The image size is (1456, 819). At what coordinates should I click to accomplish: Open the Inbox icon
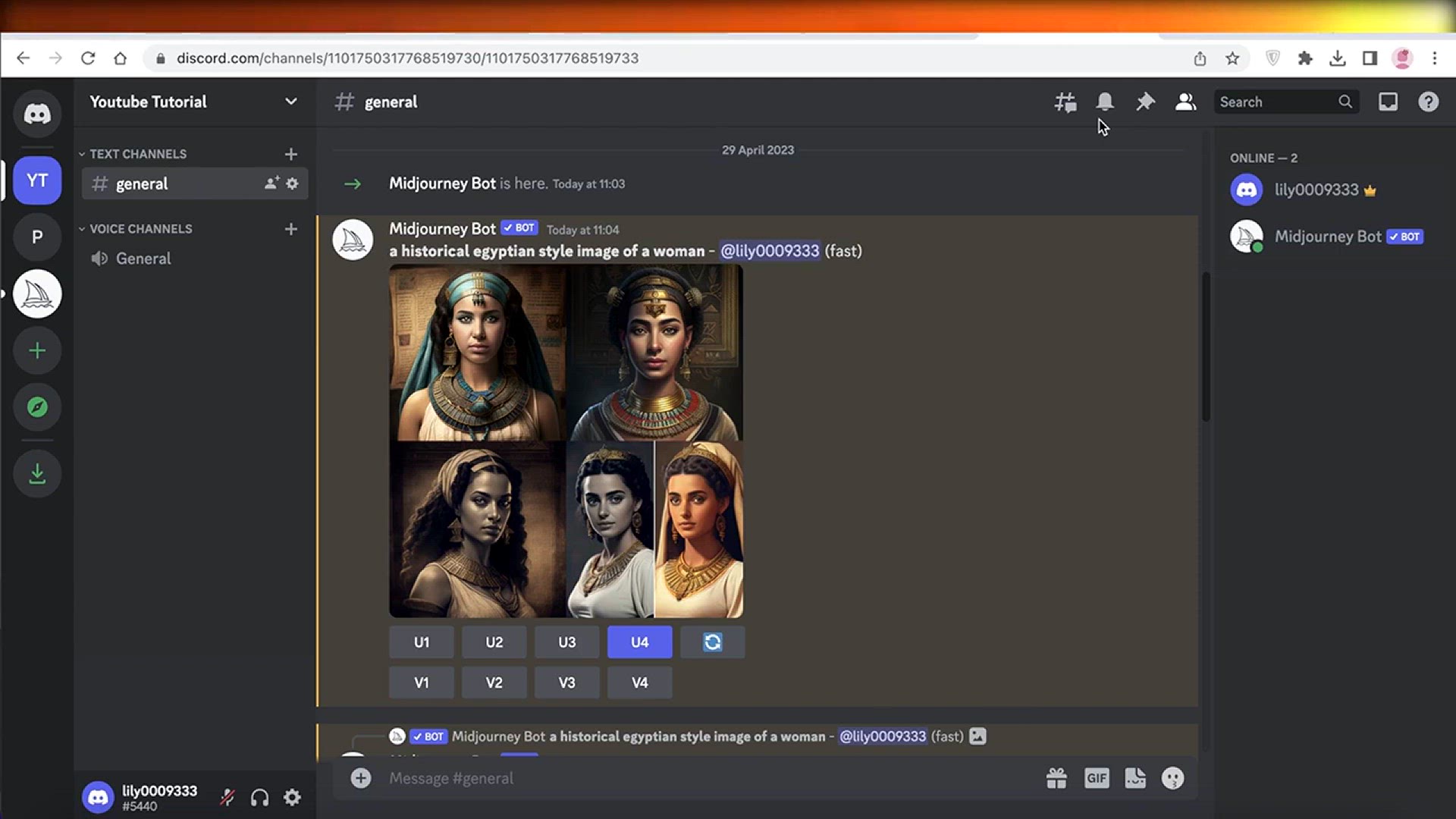click(x=1388, y=102)
